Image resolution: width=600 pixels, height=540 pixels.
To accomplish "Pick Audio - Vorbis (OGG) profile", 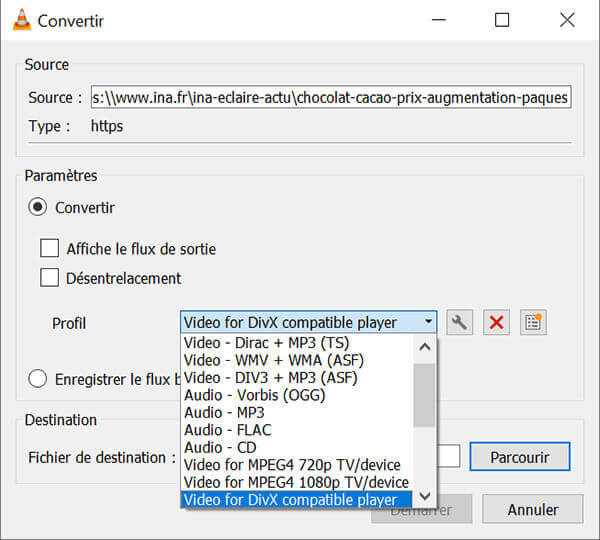I will click(x=297, y=395).
